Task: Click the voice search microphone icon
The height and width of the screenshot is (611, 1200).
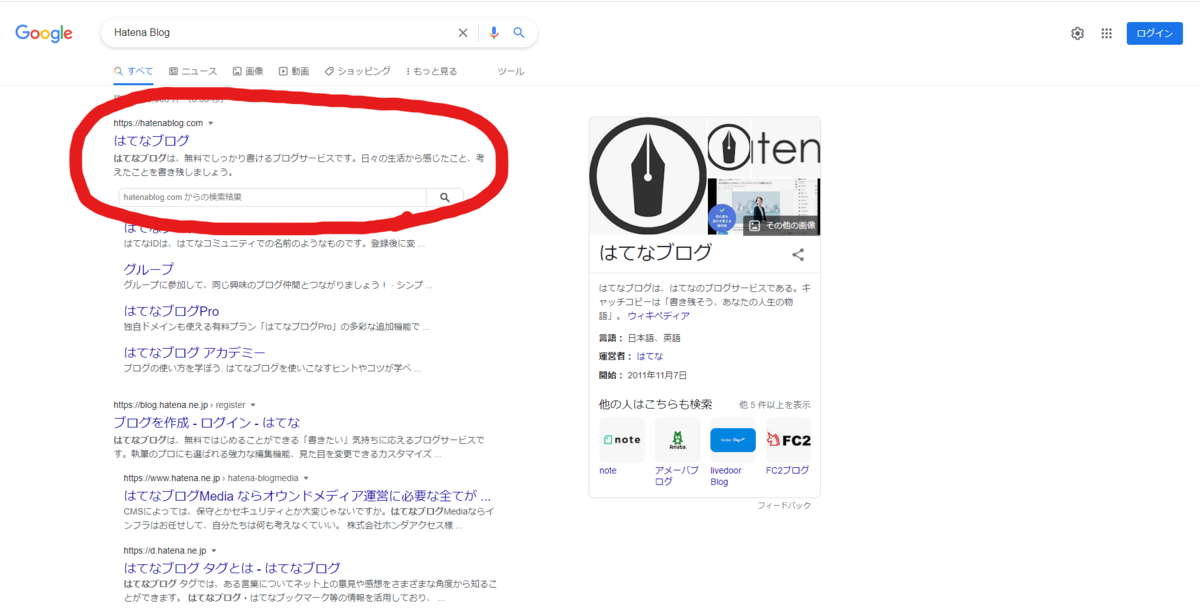Action: (x=493, y=32)
